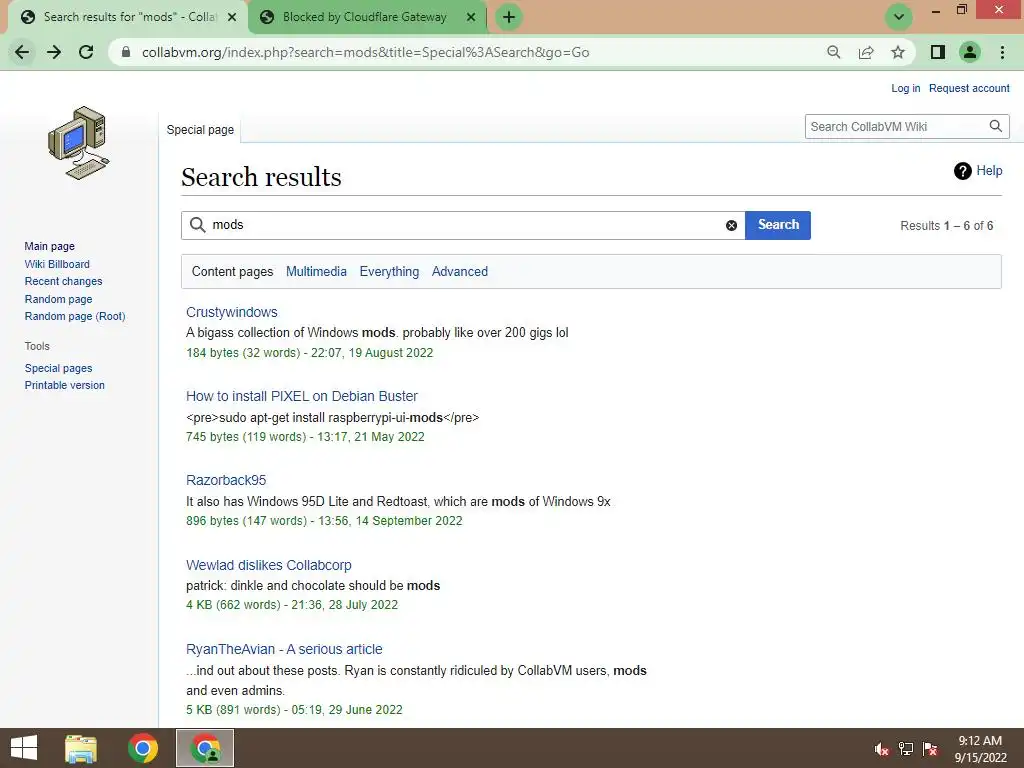Open the tab search dropdown
Viewport: 1024px width, 768px height.
[899, 17]
